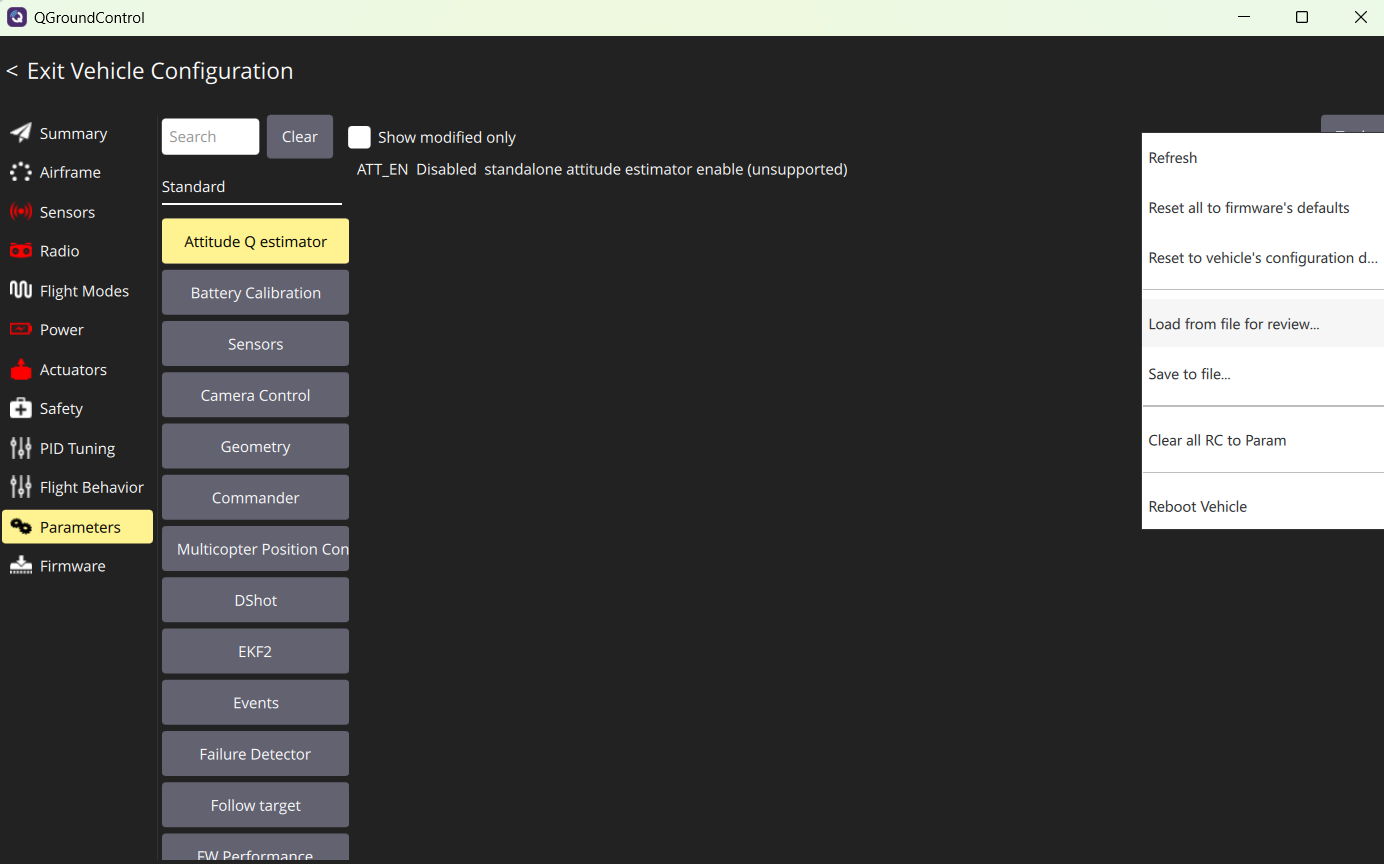
Task: Click the Firmware download icon
Action: [x=20, y=566]
